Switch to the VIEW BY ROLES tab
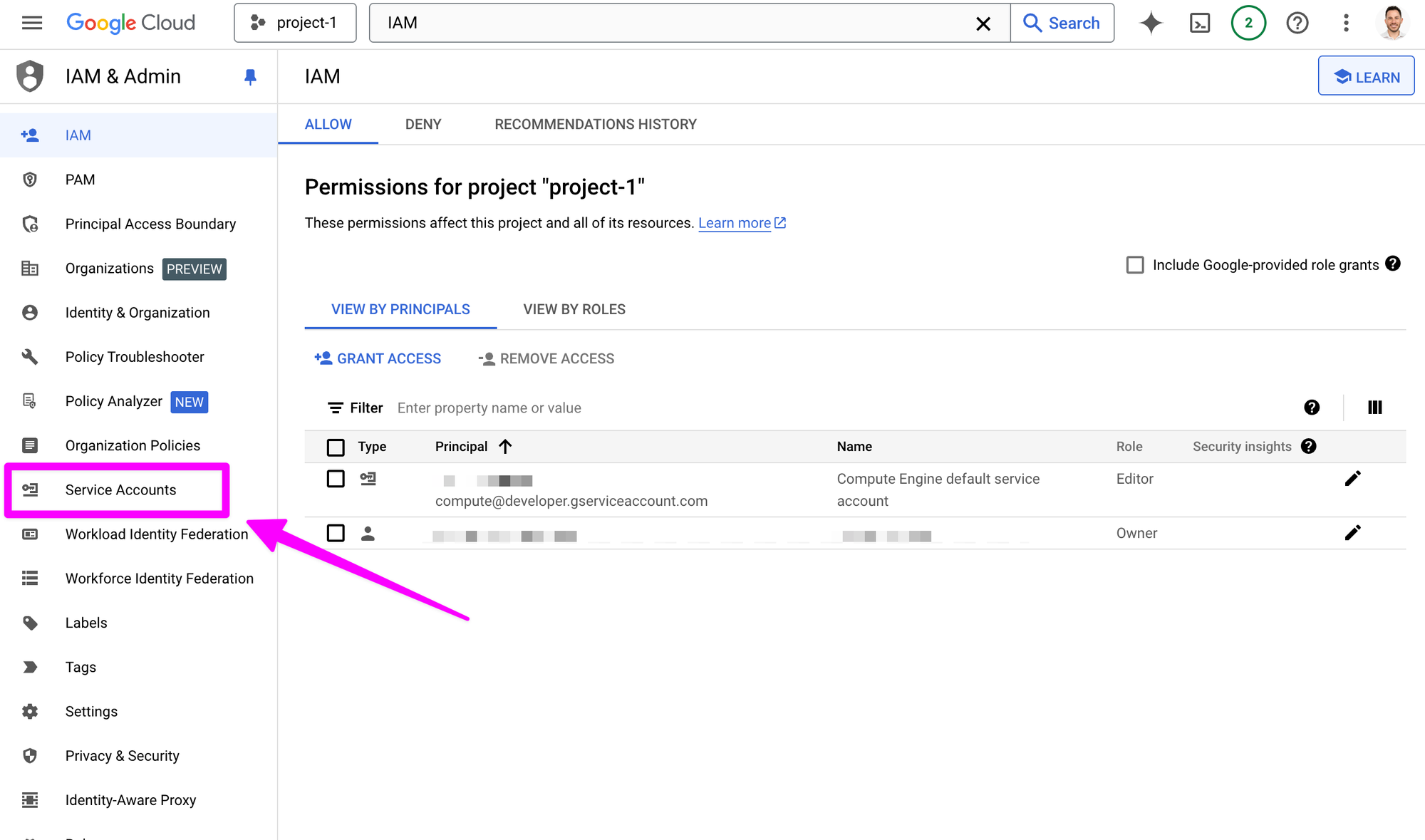Image resolution: width=1425 pixels, height=840 pixels. [x=574, y=309]
